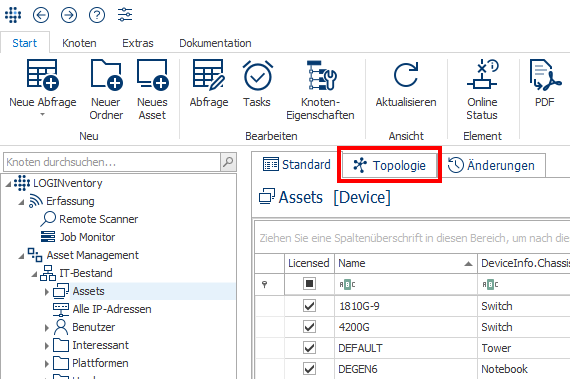Open the Tasks alarm clock icon
Screen dimensions: 570x379
coord(257,76)
